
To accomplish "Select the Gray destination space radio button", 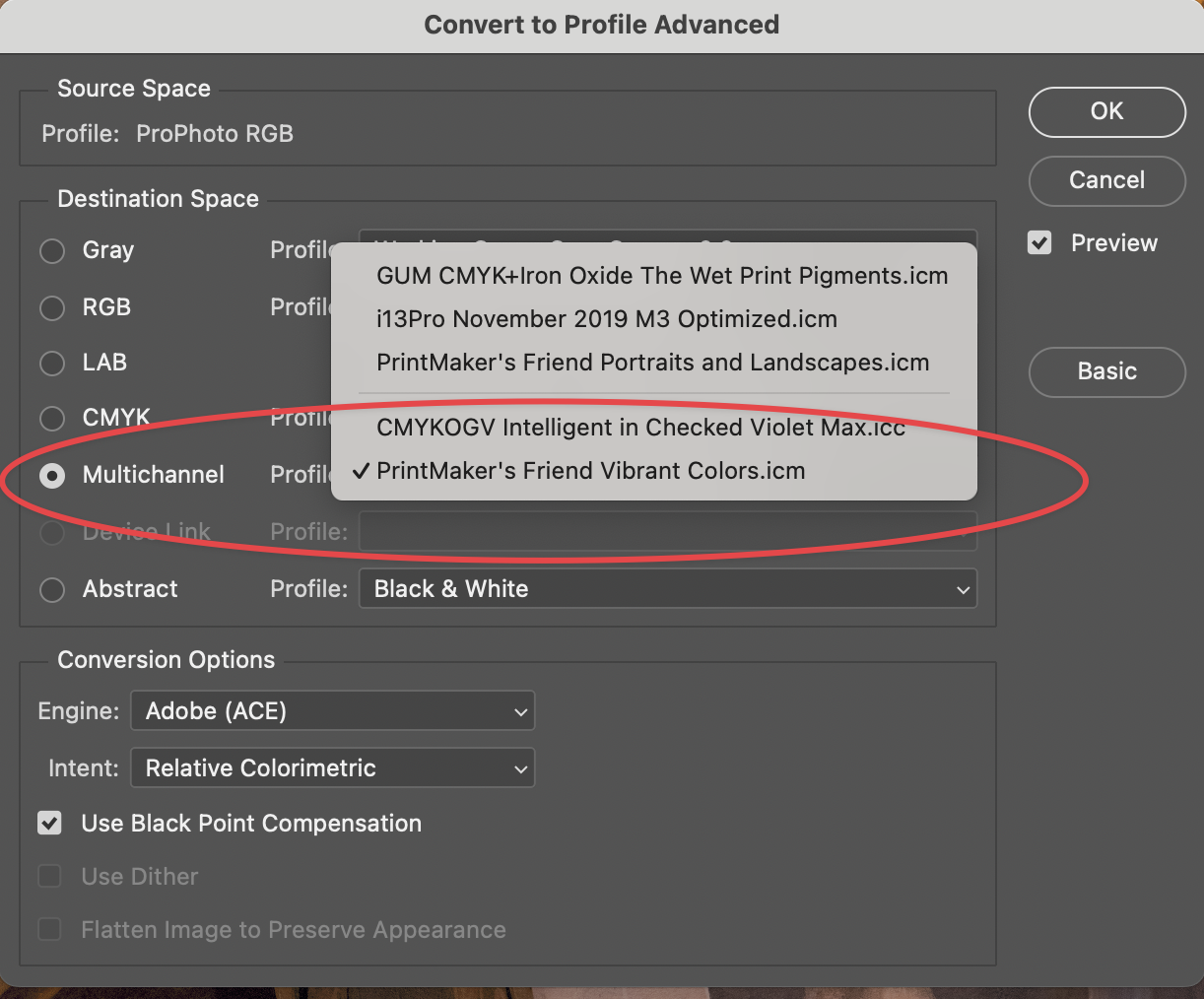I will [x=52, y=251].
